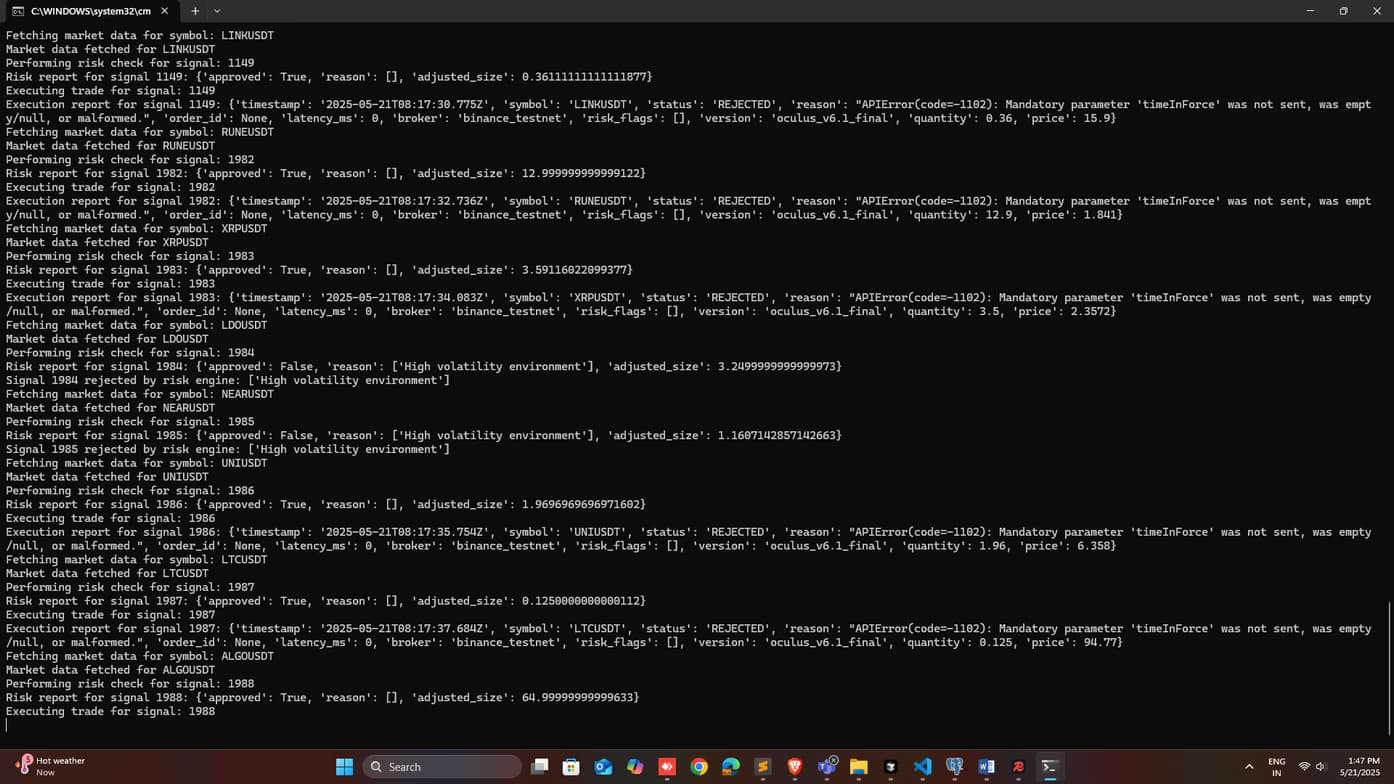Show hidden system tray icons
Viewport: 1394px width, 784px height.
pos(1249,767)
